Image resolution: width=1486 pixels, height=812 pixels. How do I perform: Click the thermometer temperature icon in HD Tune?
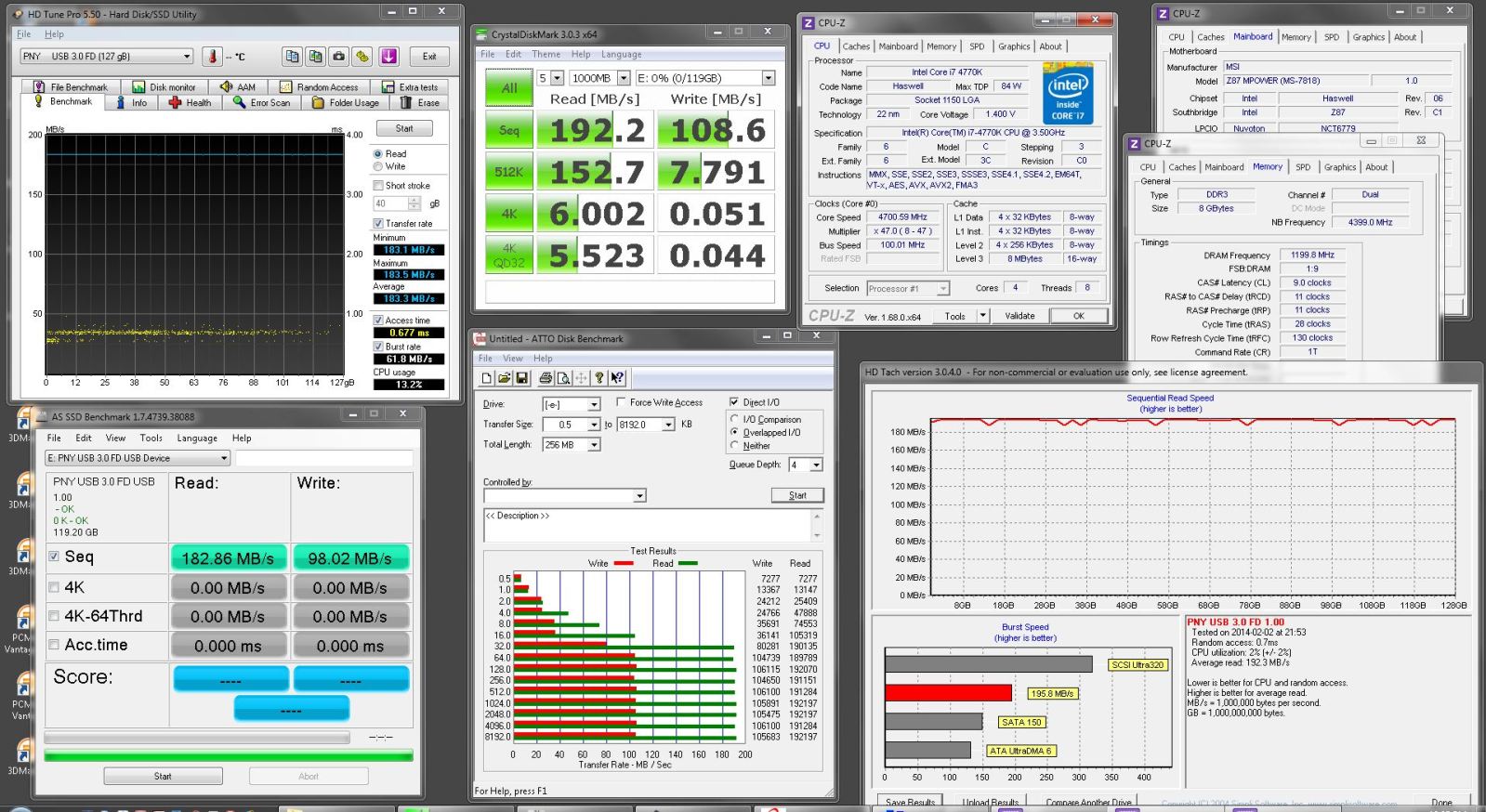coord(213,57)
